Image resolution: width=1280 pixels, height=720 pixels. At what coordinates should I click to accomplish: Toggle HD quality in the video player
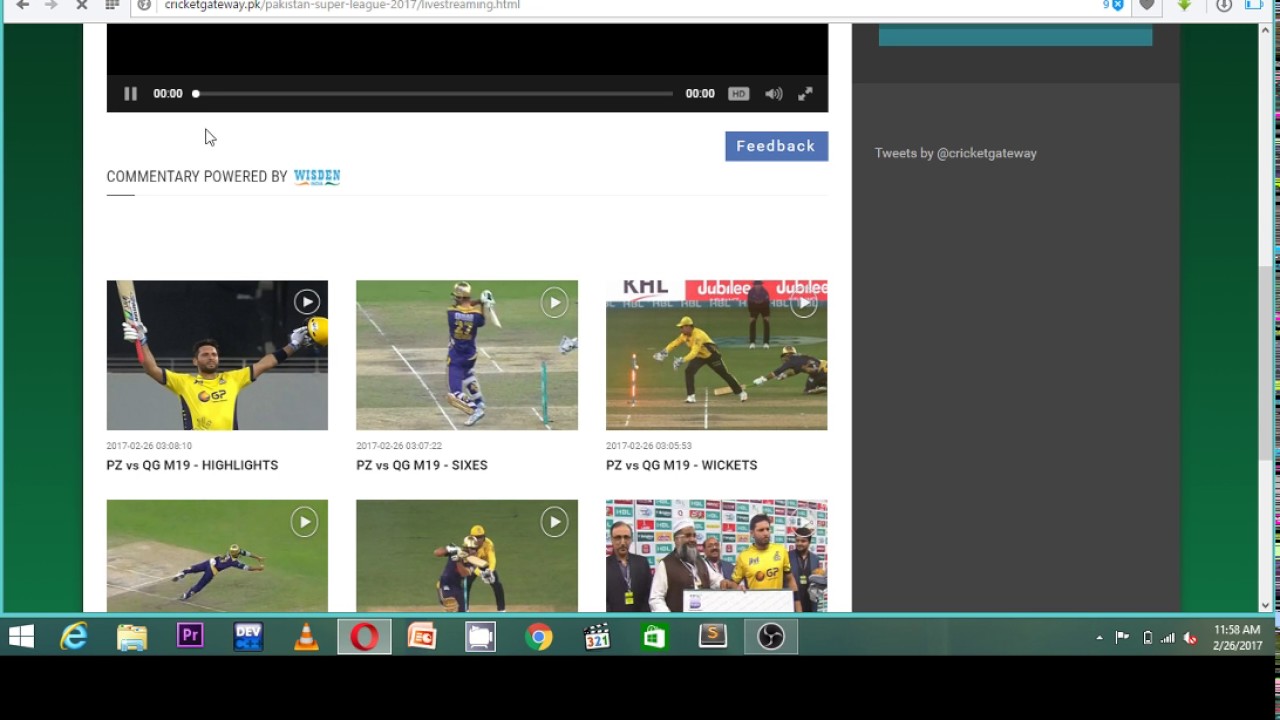738,93
